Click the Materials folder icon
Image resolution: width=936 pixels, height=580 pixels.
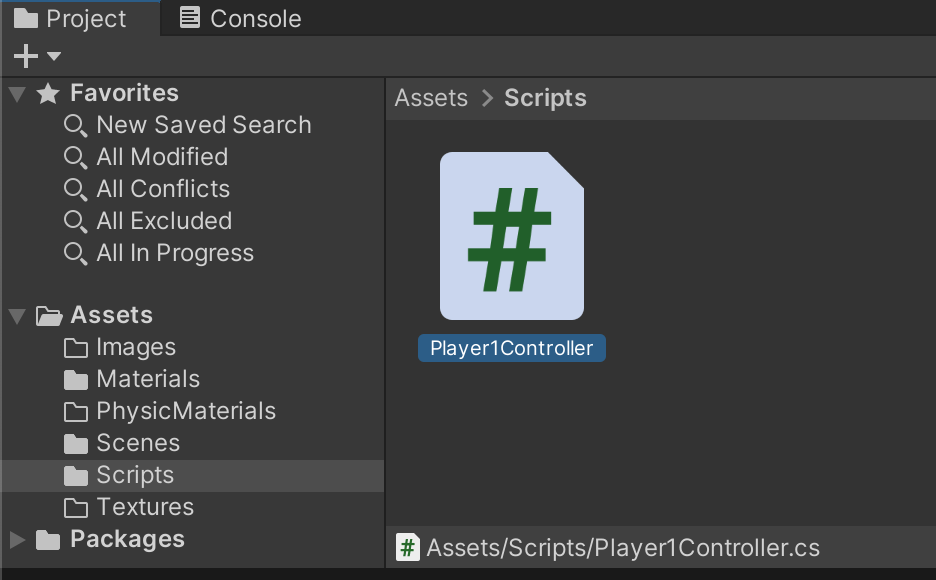point(76,380)
